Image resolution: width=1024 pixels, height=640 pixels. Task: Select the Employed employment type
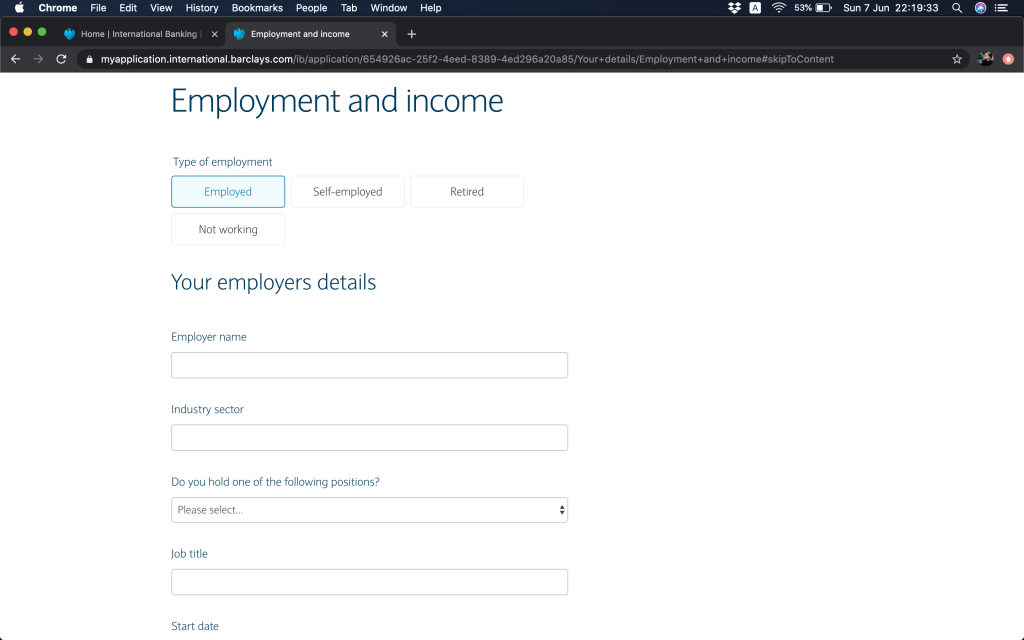[x=228, y=192]
